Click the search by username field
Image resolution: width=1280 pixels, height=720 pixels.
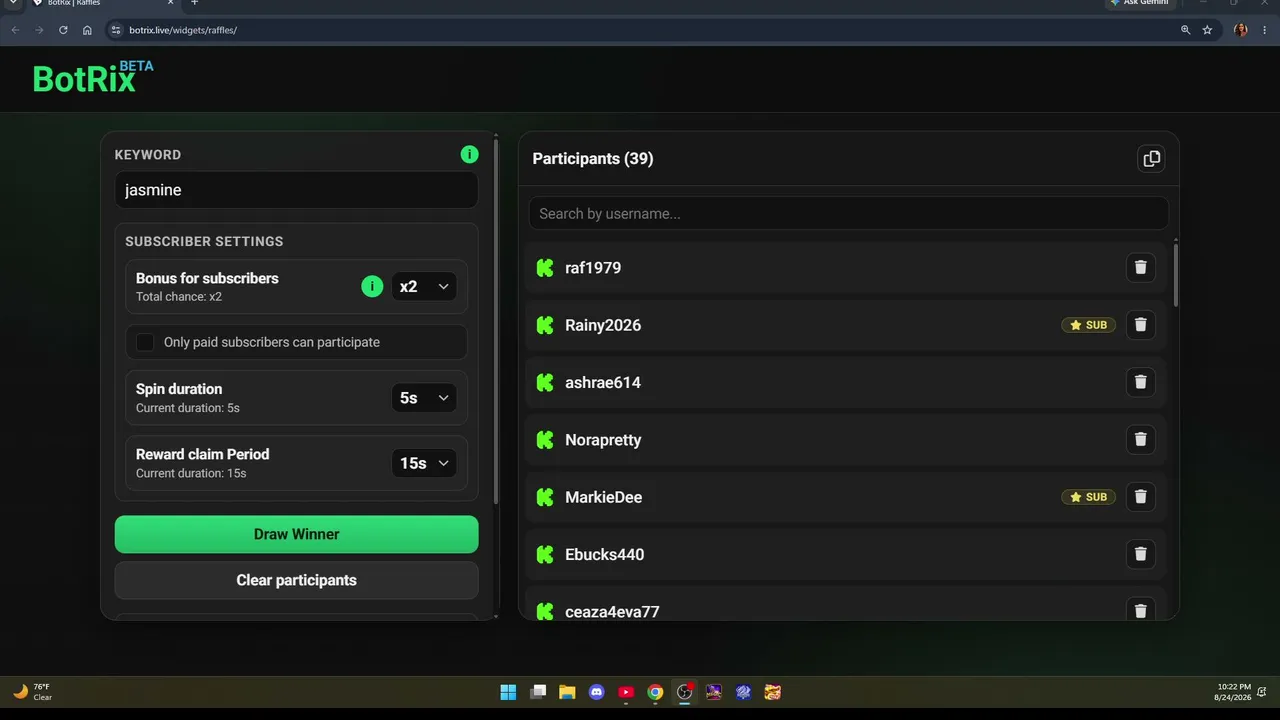(x=849, y=213)
